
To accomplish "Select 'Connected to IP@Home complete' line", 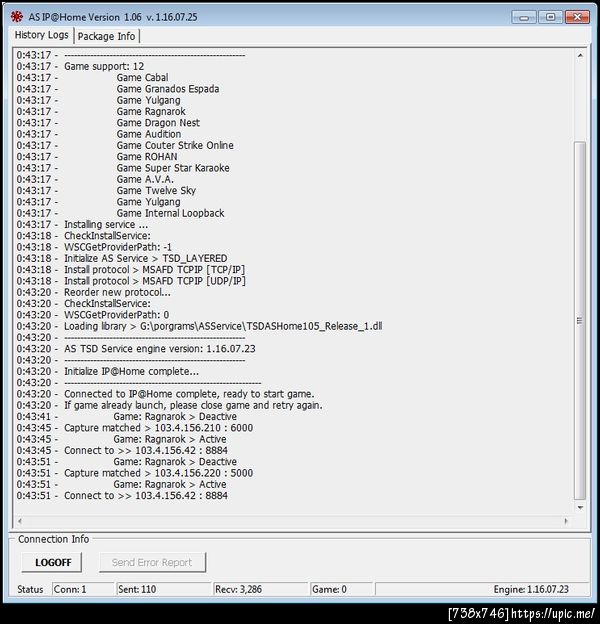I will pyautogui.click(x=165, y=394).
